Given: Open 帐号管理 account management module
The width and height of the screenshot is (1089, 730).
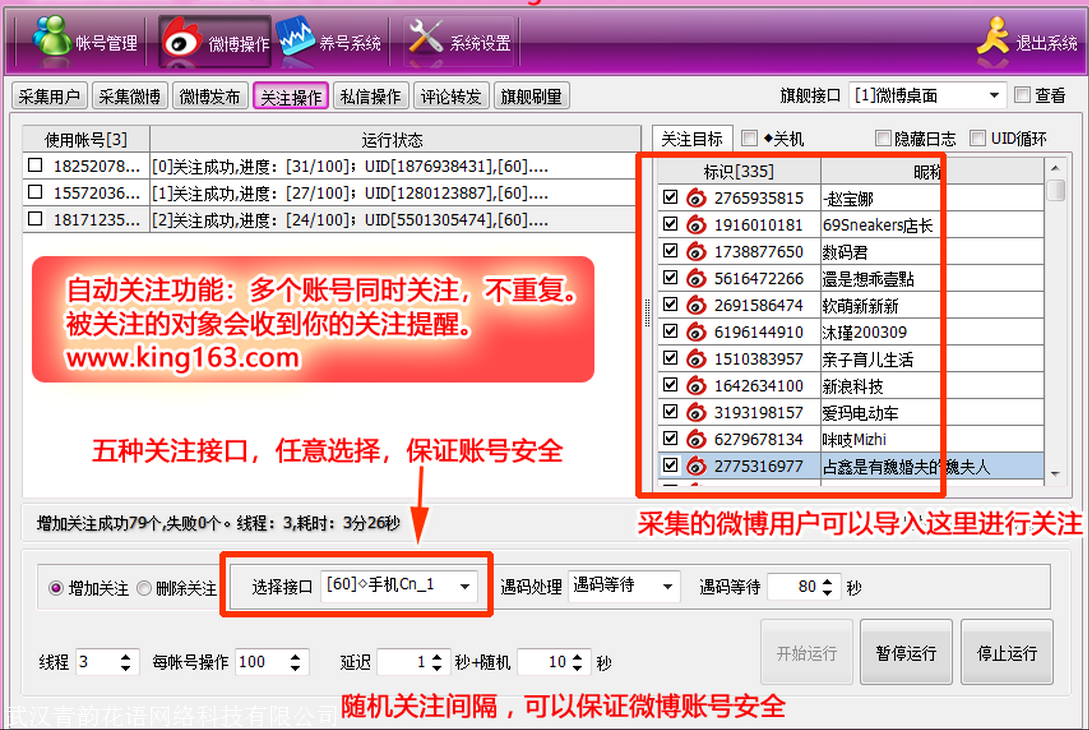Looking at the screenshot, I should point(86,41).
